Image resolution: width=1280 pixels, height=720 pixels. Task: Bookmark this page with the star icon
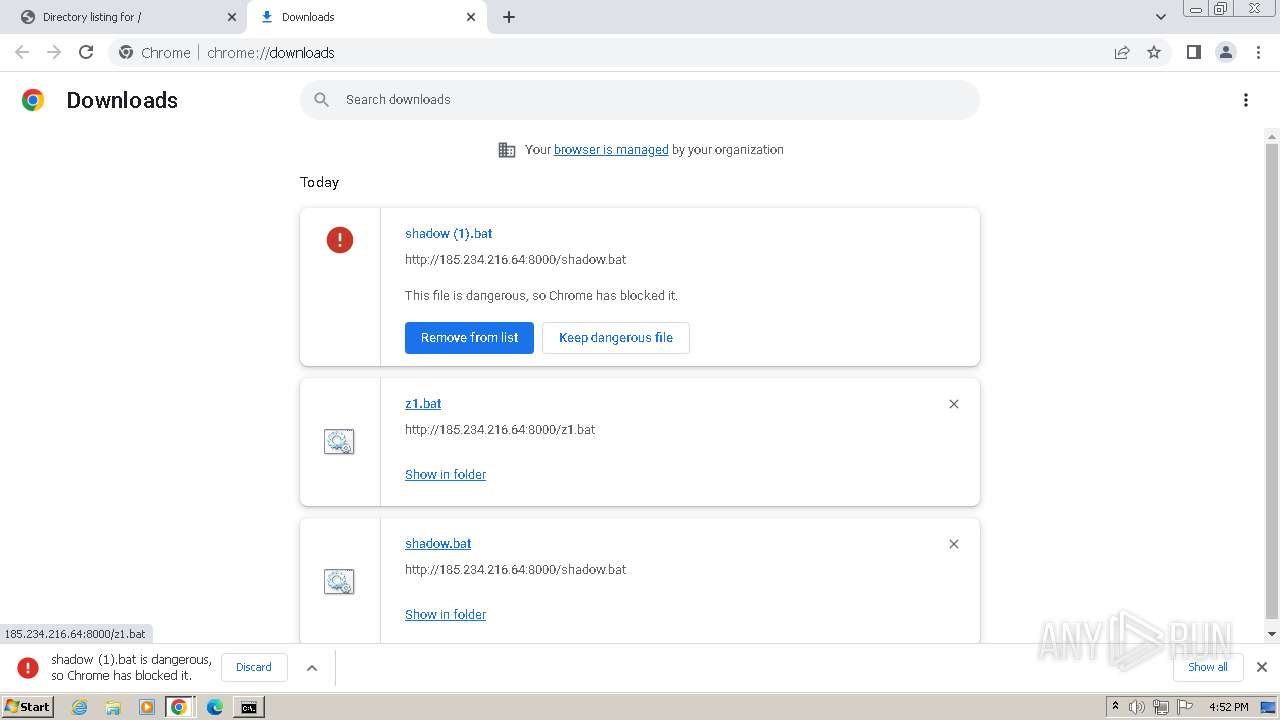[1154, 52]
